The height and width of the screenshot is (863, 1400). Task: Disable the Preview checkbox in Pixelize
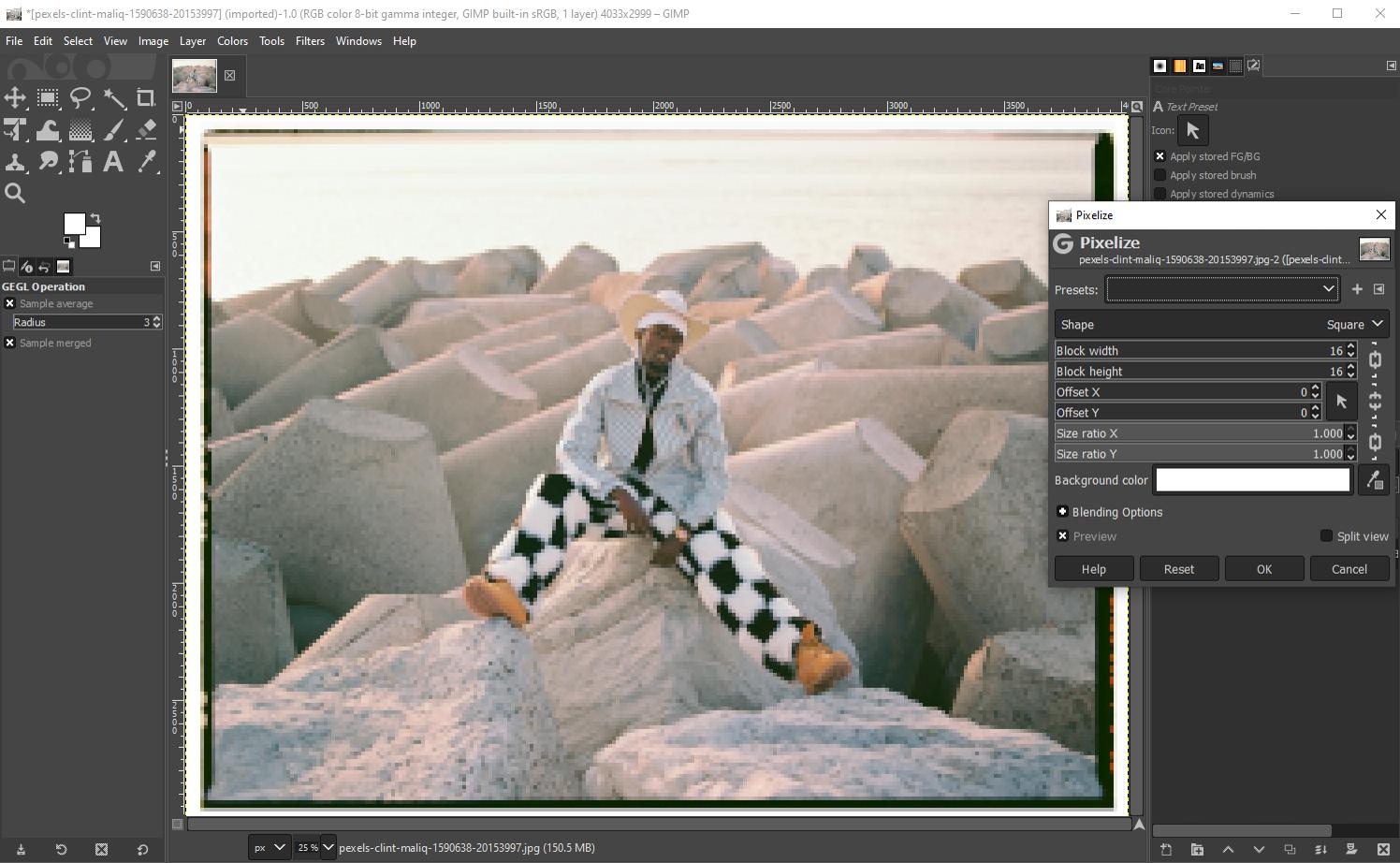pyautogui.click(x=1062, y=535)
